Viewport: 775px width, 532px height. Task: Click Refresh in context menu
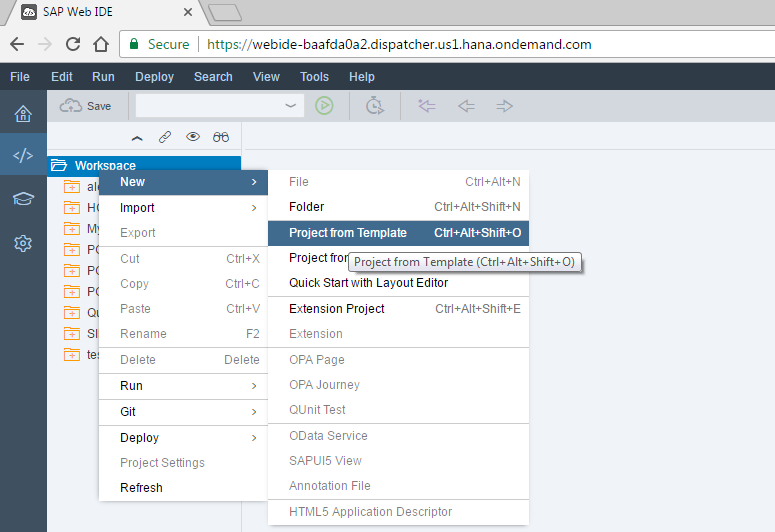coord(183,488)
